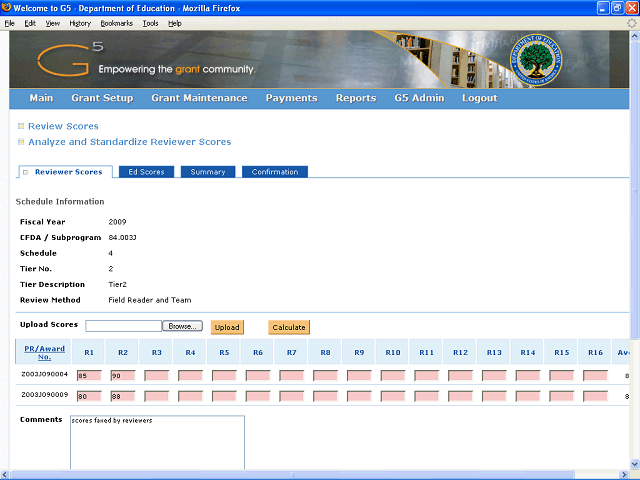Click the Firefox activity throbber icon

pos(631,23)
